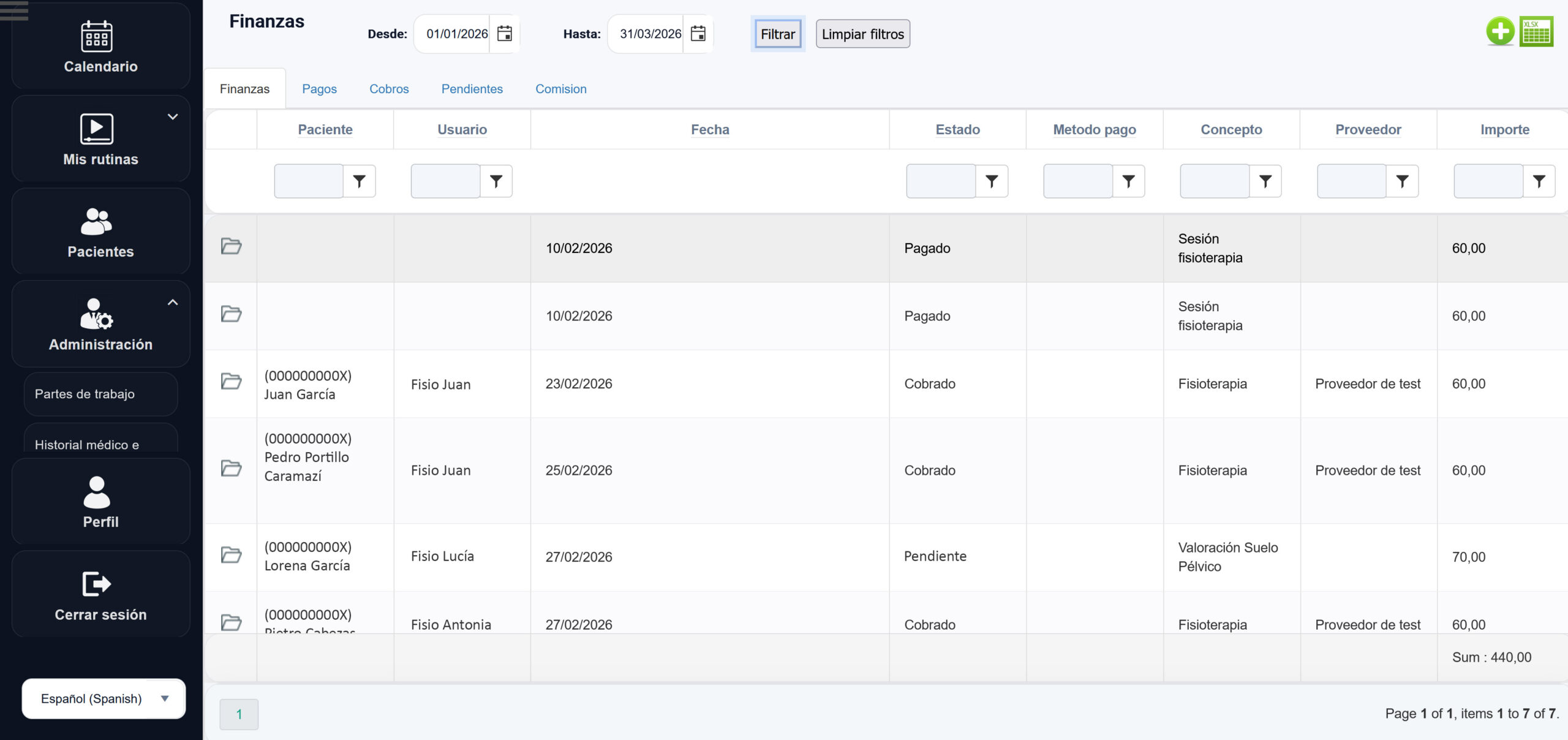Go to Pacientes in the sidebar
This screenshot has height=740, width=1568.
pyautogui.click(x=100, y=233)
